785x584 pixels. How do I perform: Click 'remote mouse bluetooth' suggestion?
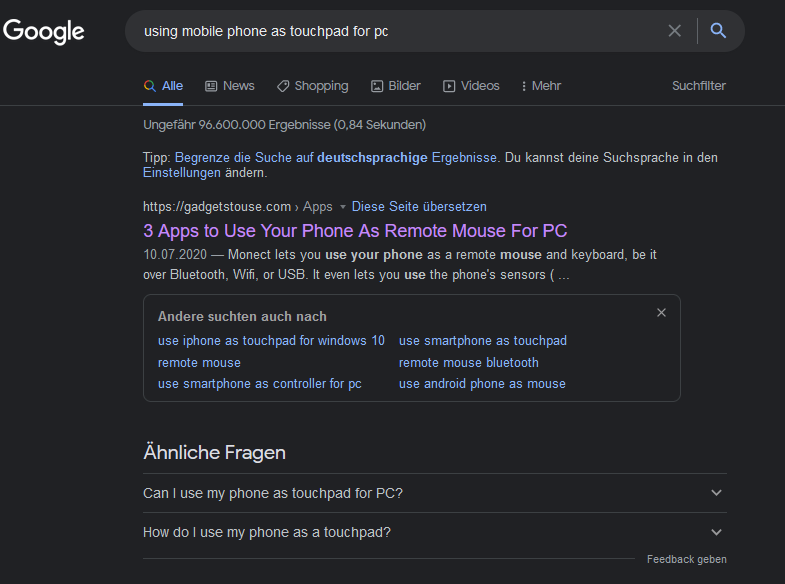469,362
